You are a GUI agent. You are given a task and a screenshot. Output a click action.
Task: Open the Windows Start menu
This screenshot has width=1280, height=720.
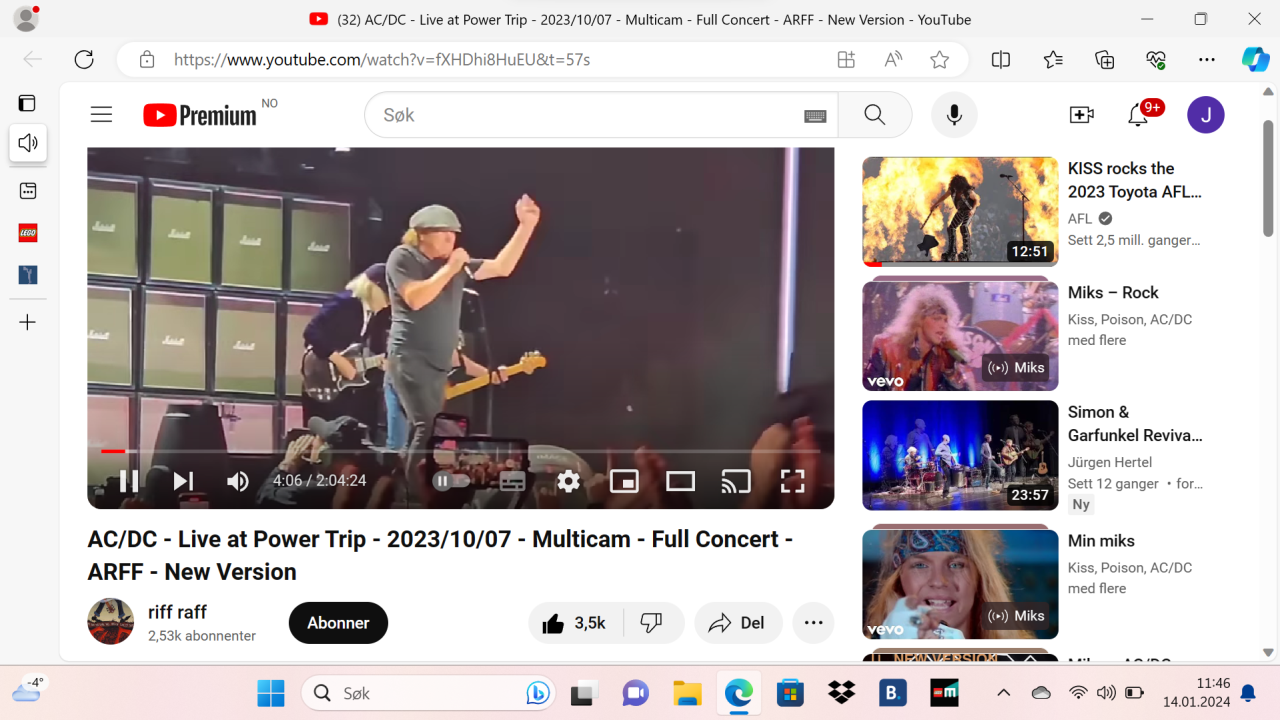[270, 692]
